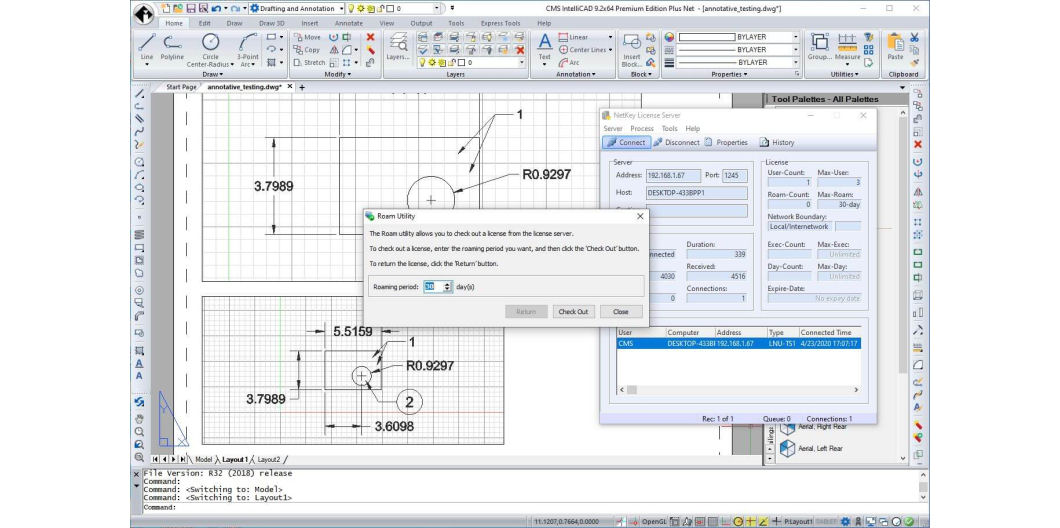Open Tools menu in NetKey License Server
This screenshot has width=1060, height=528.
point(669,128)
